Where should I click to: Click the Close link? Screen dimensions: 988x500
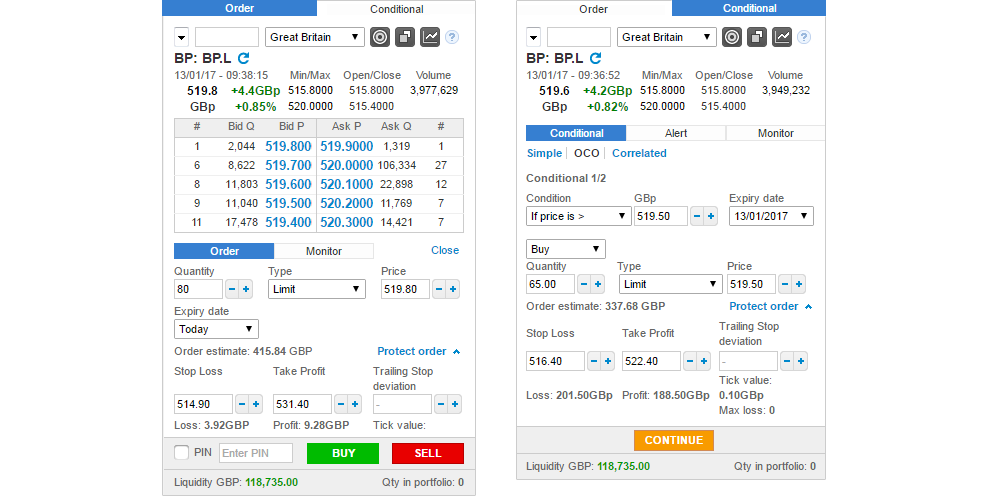(445, 251)
